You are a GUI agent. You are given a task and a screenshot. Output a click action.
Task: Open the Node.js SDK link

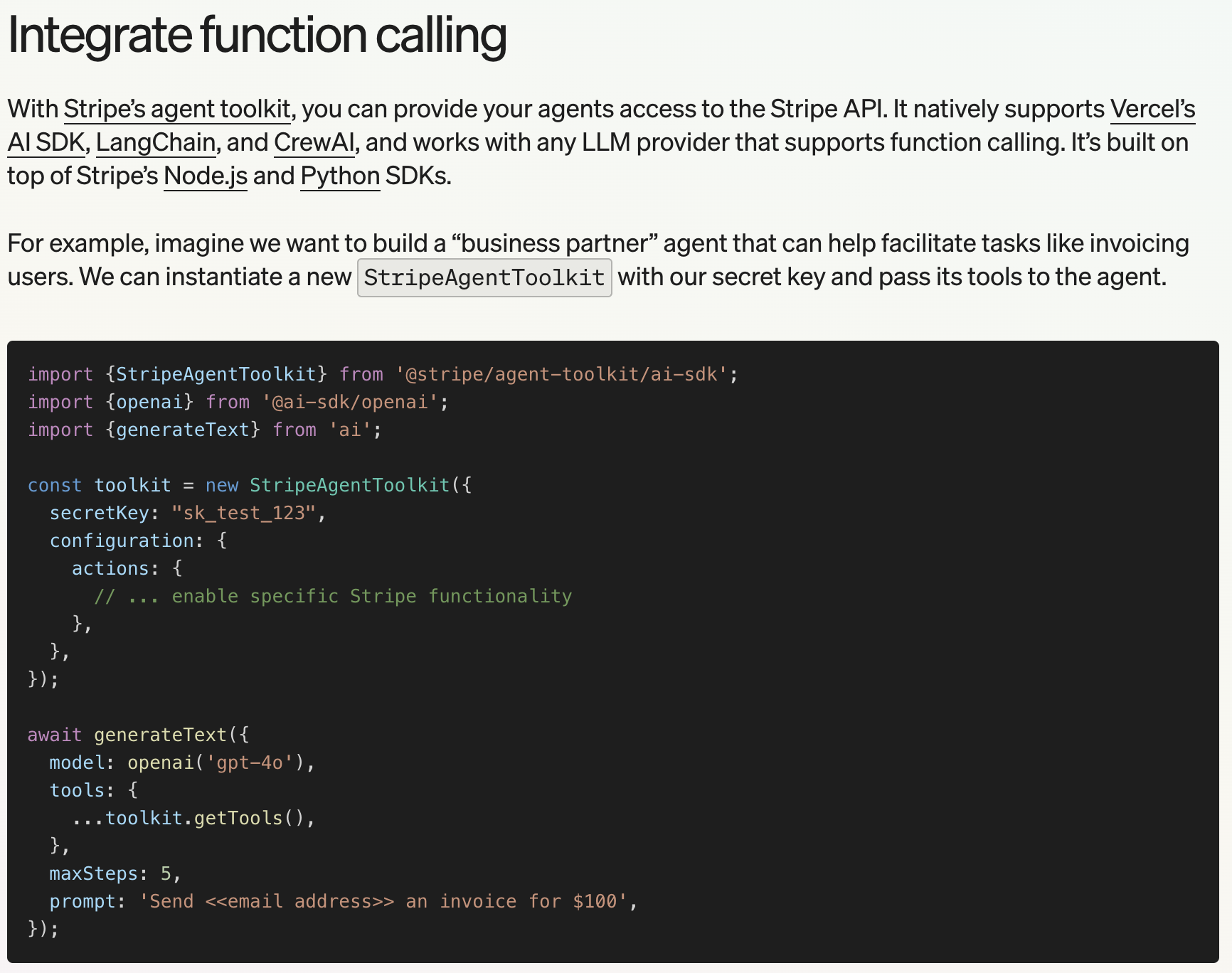206,176
